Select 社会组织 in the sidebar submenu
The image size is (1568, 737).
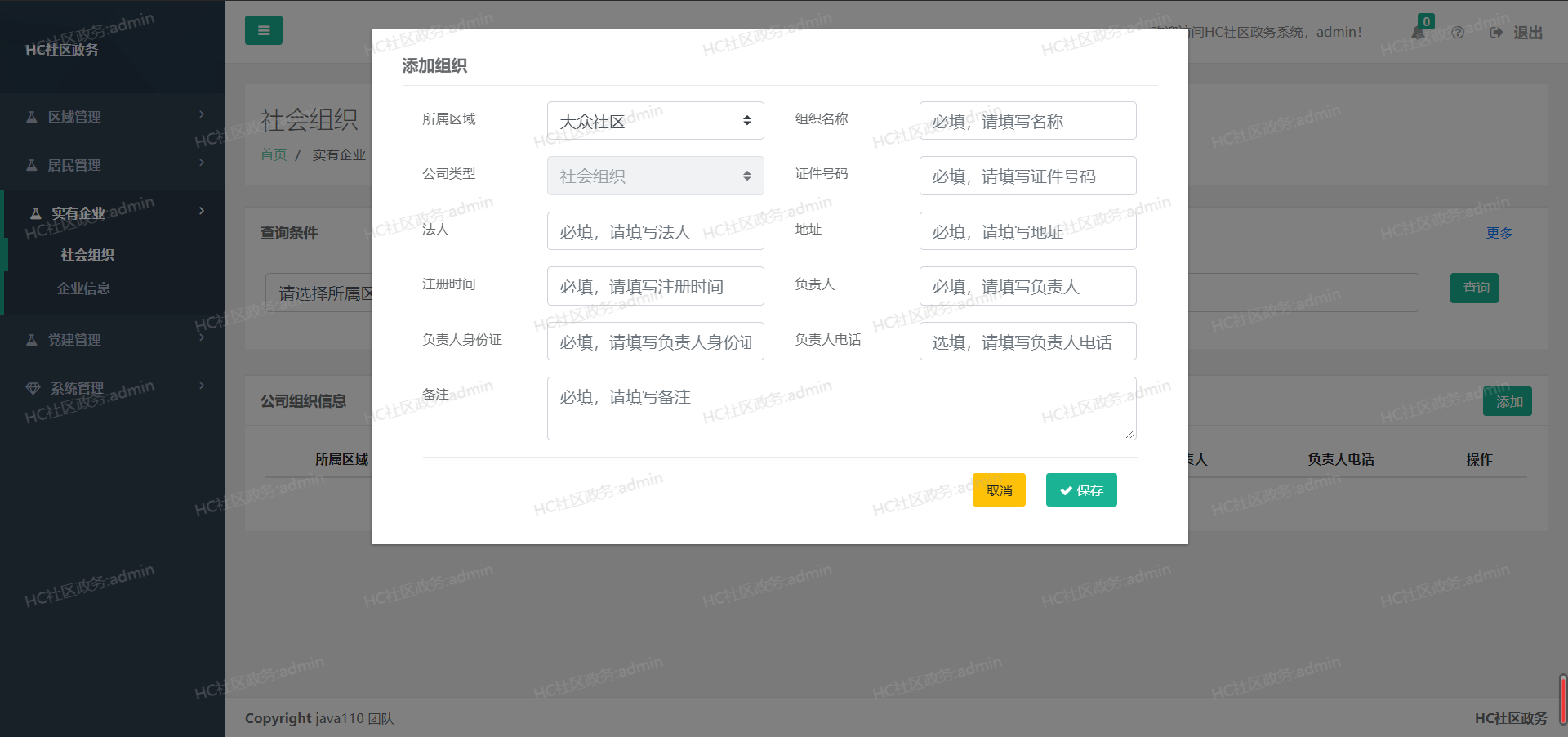(87, 255)
